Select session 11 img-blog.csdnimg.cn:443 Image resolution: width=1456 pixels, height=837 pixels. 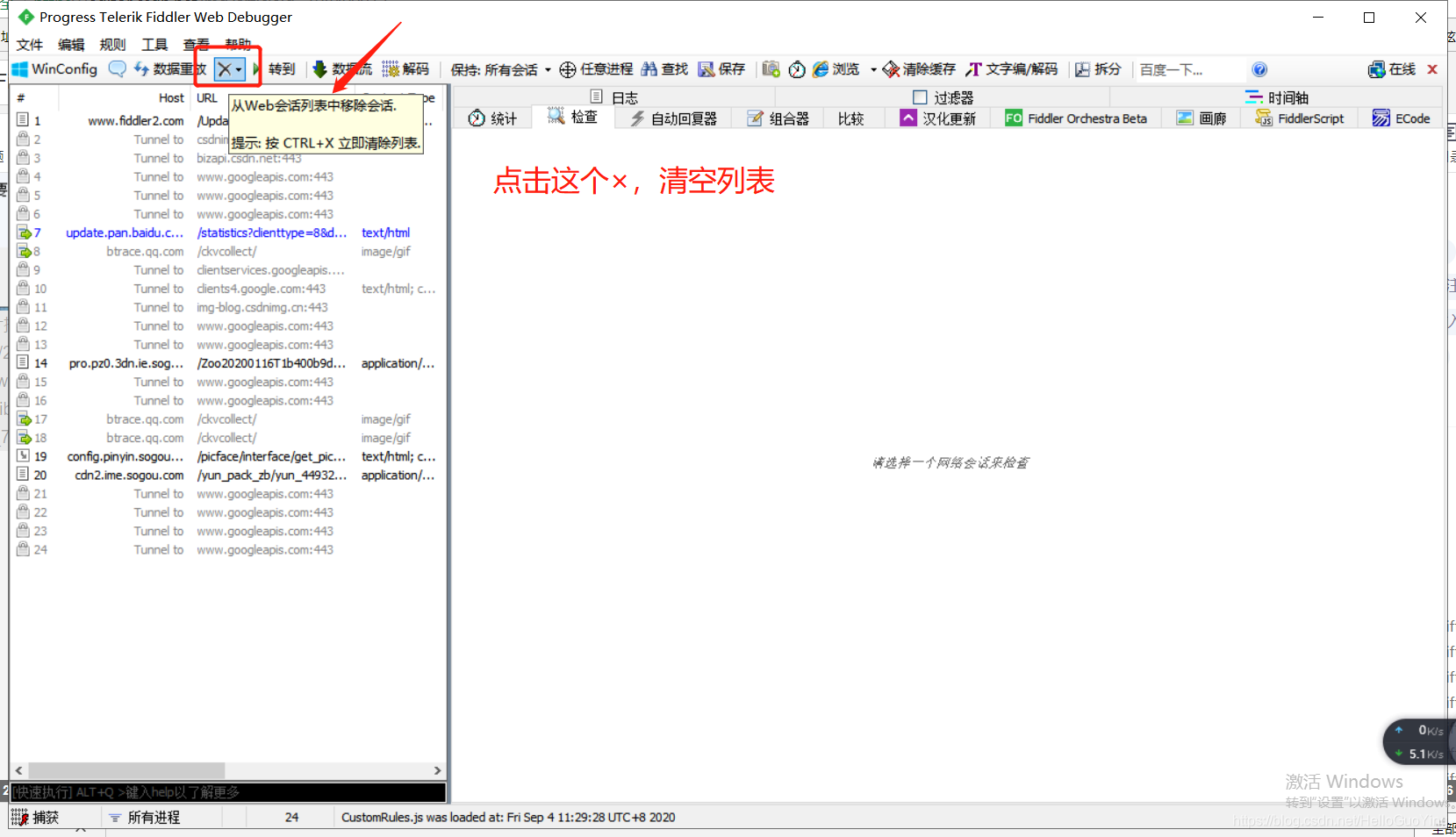pos(228,307)
